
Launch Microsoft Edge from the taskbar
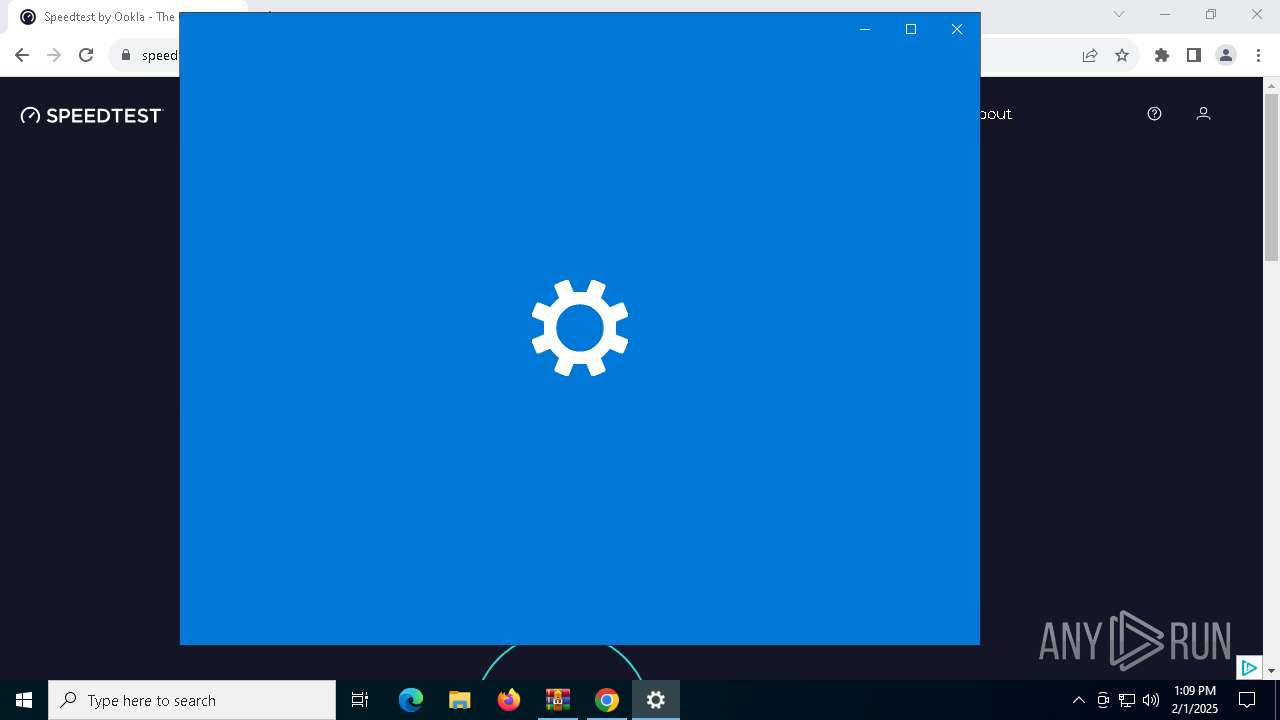tap(411, 700)
